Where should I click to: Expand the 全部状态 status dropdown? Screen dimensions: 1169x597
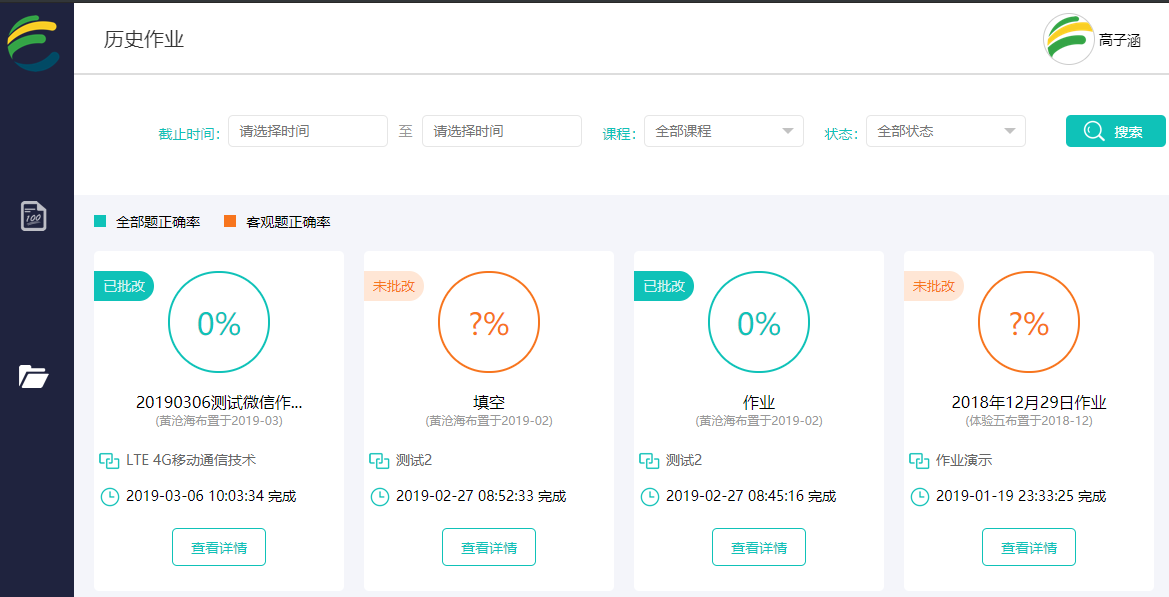pos(945,131)
